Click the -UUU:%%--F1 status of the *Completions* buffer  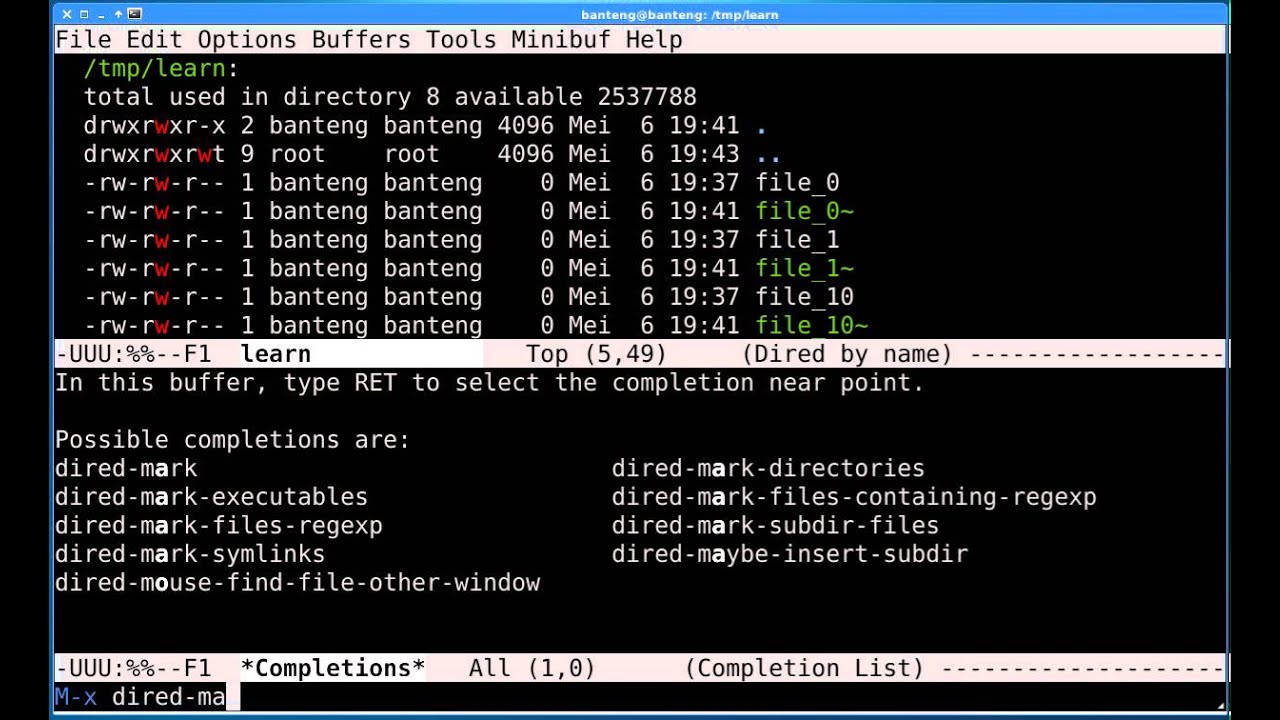pos(133,668)
